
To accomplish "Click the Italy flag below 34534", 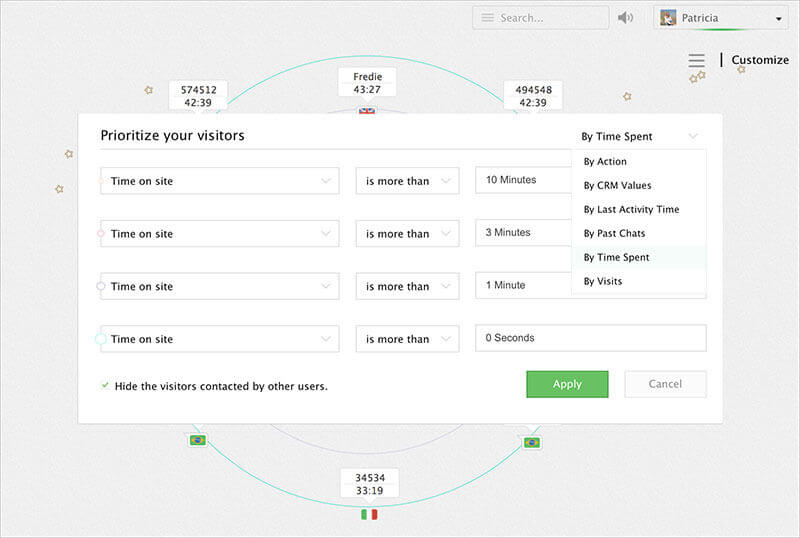I will (369, 514).
